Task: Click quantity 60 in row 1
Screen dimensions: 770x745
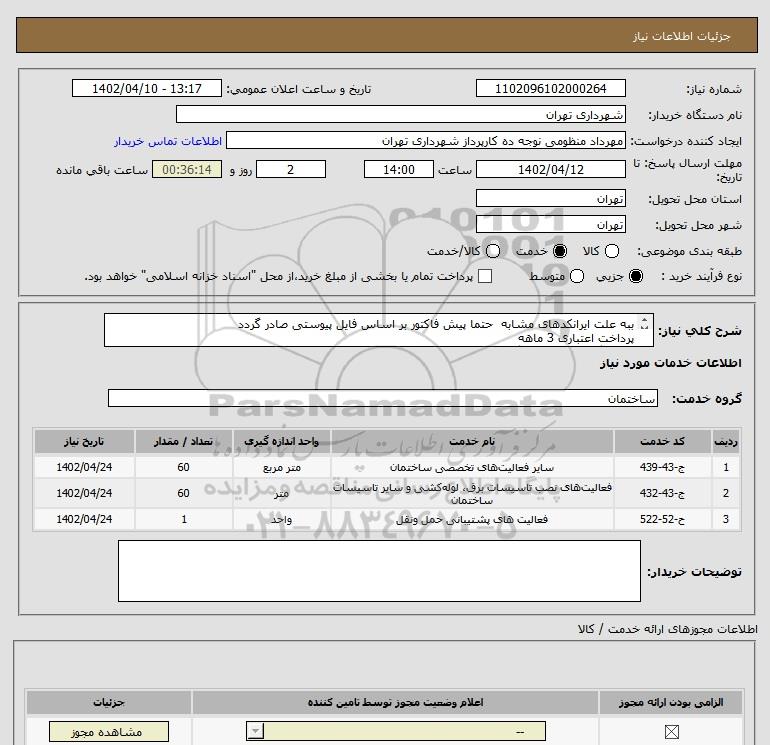Action: (183, 467)
